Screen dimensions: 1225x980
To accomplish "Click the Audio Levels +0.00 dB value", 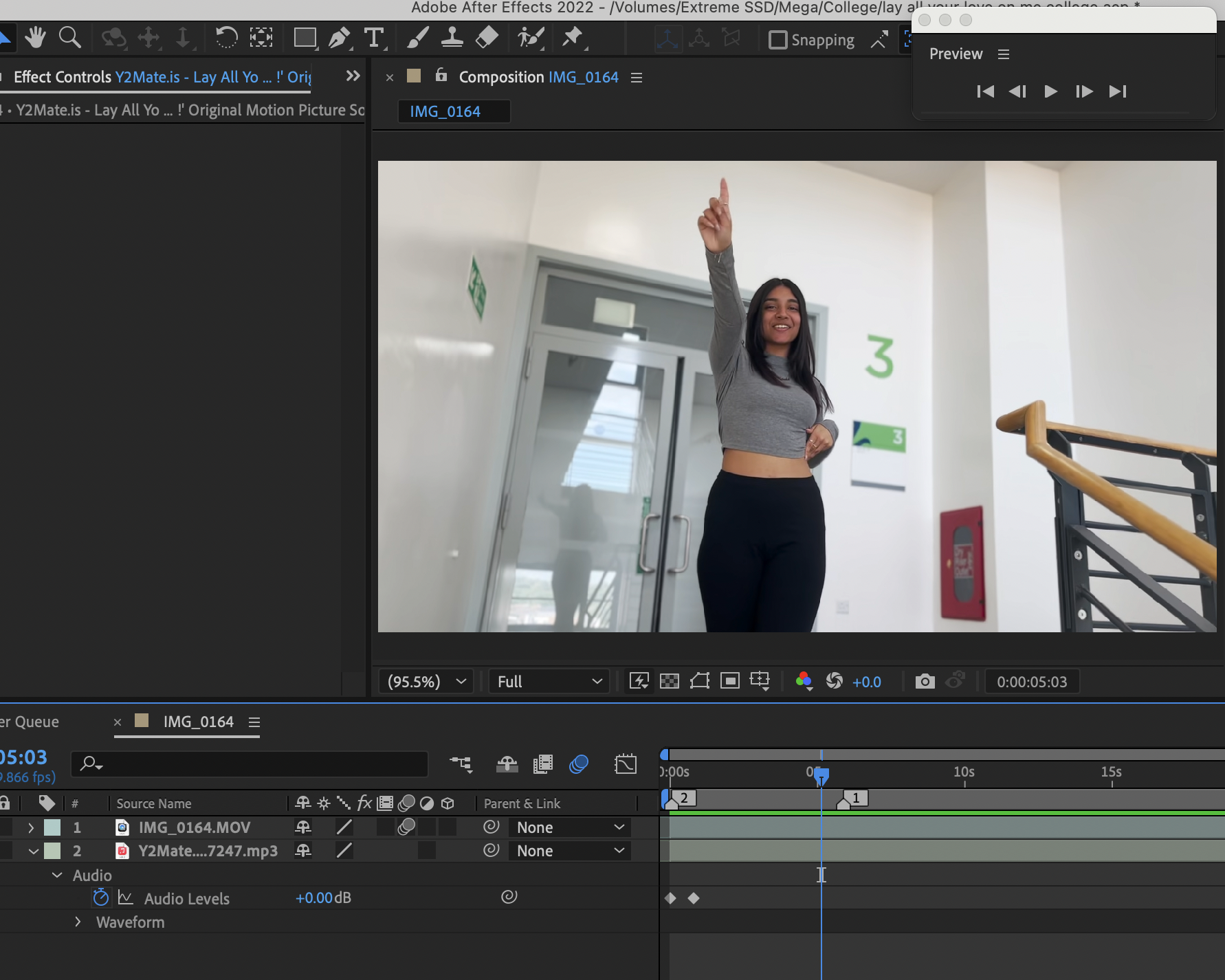I will tap(314, 898).
